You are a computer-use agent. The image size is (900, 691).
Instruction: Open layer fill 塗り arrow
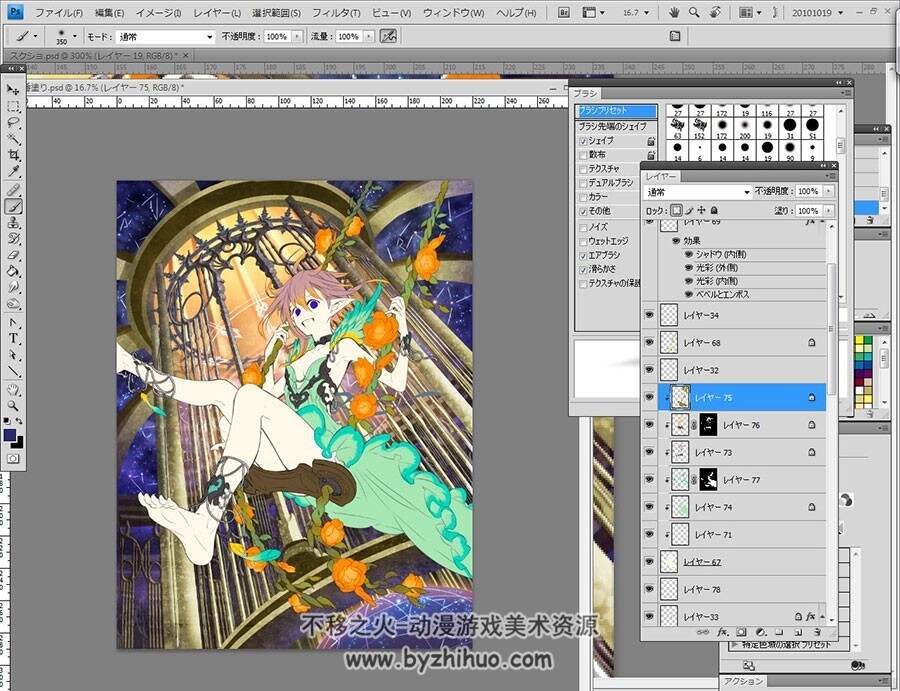(828, 211)
